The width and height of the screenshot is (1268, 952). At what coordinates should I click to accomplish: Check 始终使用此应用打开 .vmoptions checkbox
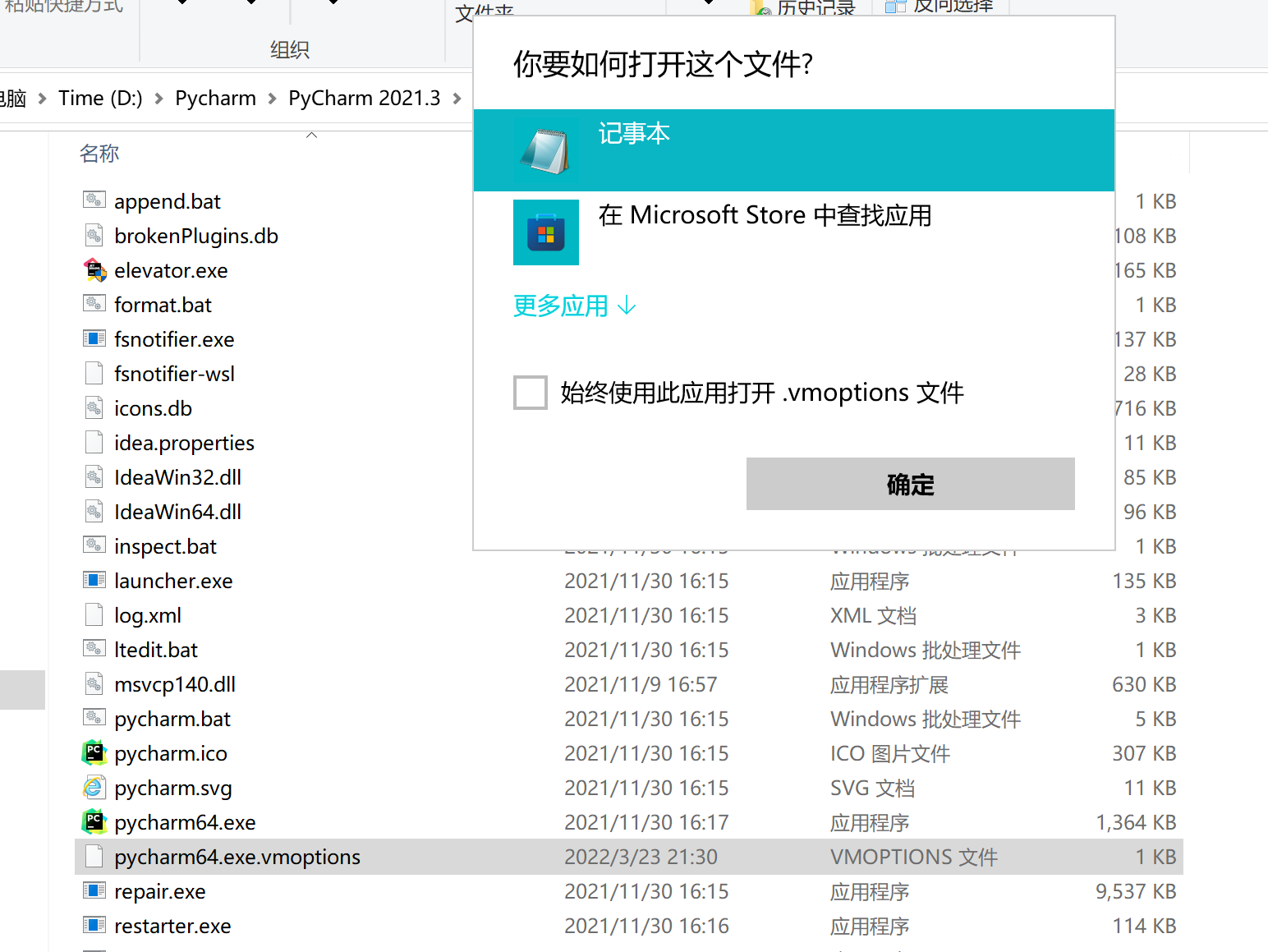(531, 392)
